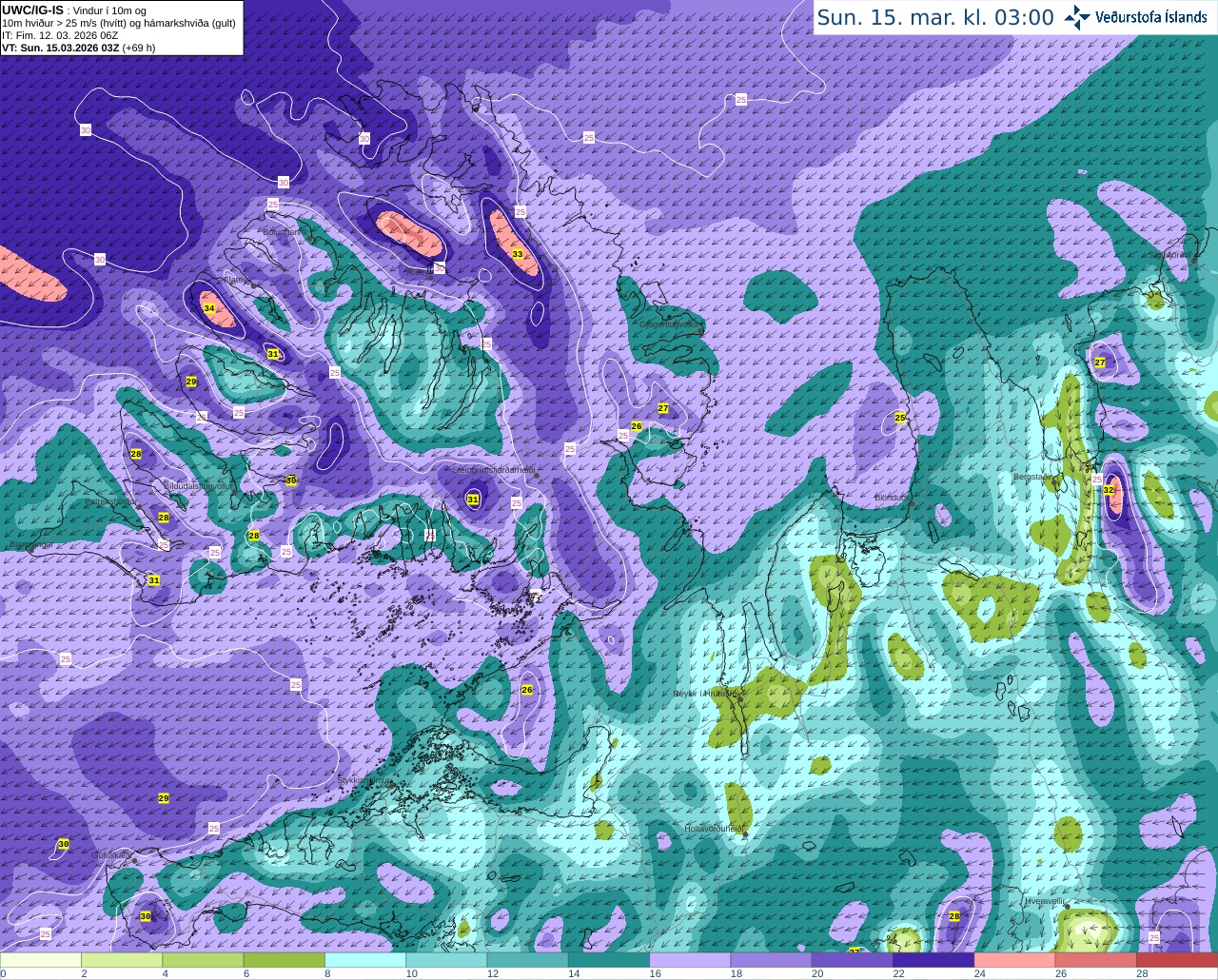Image resolution: width=1218 pixels, height=980 pixels.
Task: Click the yellow 32 gust label east of Bergstaðir
Action: 1109,490
